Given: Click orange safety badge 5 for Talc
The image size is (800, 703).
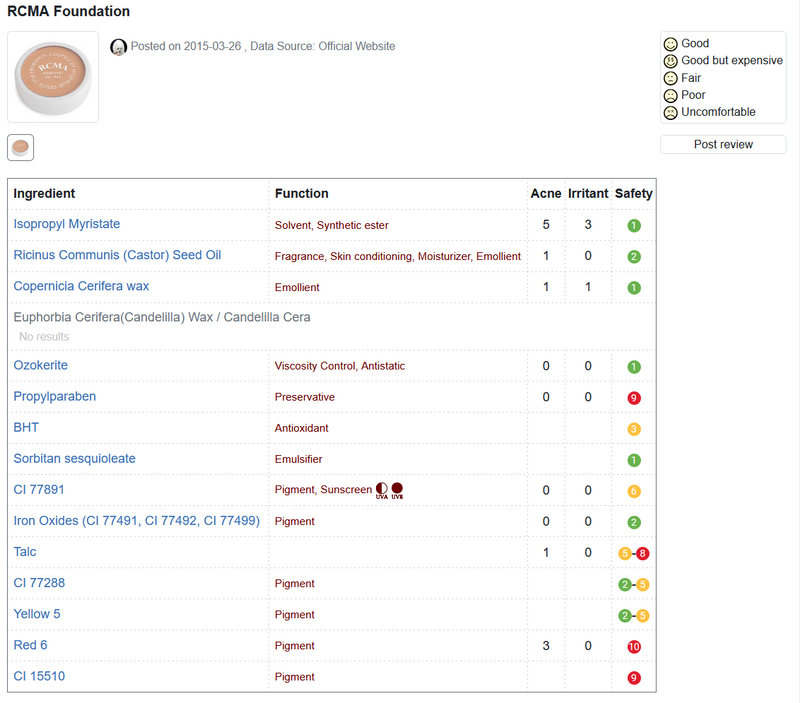Looking at the screenshot, I should pyautogui.click(x=624, y=554).
